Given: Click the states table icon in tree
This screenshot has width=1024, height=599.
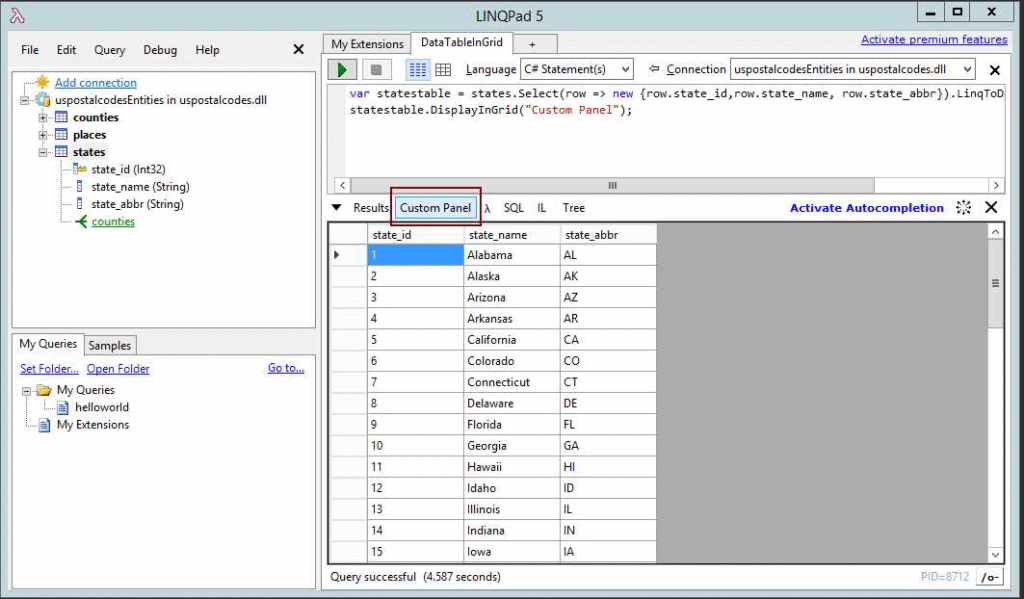Looking at the screenshot, I should (x=61, y=152).
